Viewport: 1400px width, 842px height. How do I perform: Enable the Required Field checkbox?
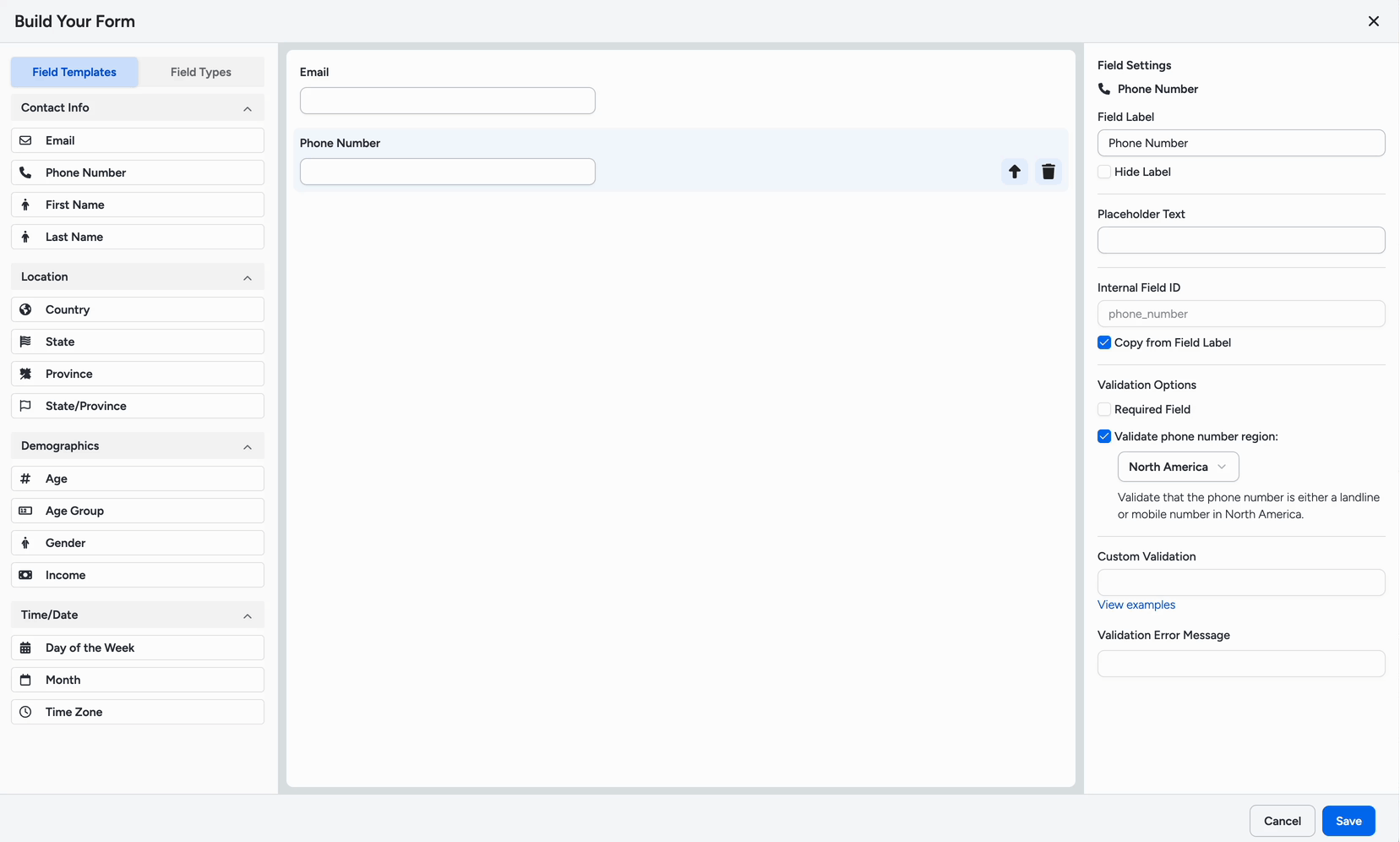(x=1104, y=409)
